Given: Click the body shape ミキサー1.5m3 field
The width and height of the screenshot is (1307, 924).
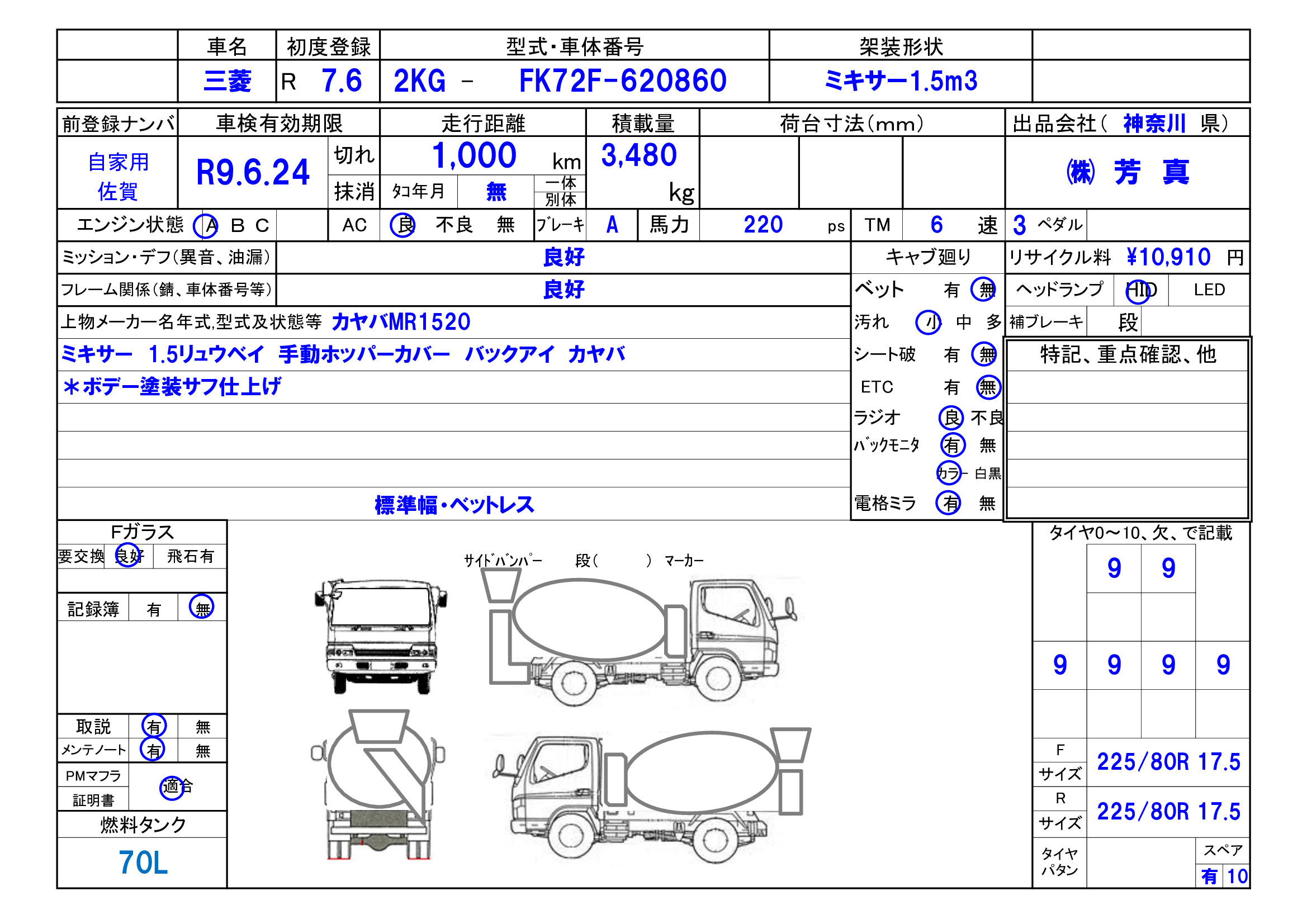Looking at the screenshot, I should point(901,81).
